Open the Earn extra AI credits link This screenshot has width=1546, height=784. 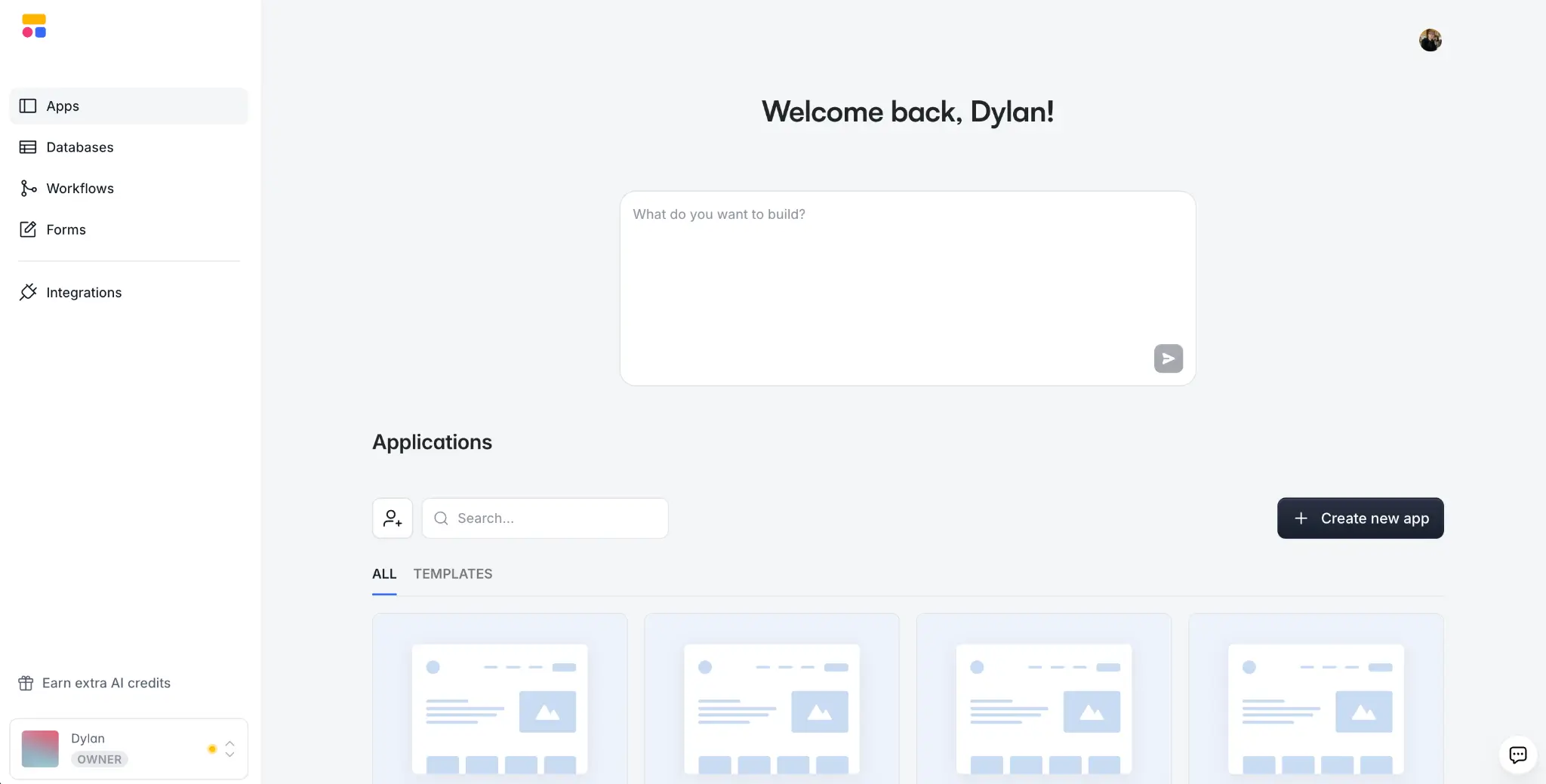click(106, 683)
